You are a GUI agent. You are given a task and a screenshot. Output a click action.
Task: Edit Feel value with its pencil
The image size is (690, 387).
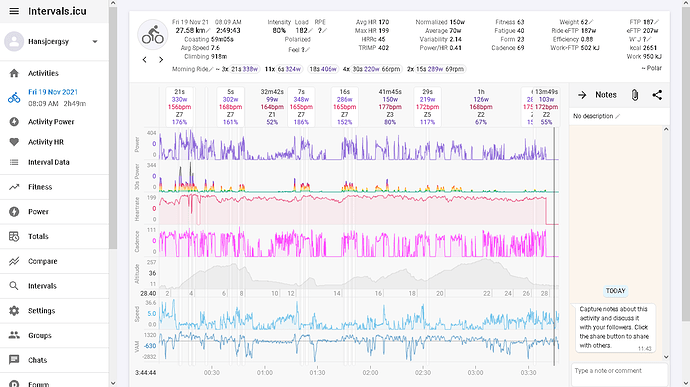[x=307, y=50]
